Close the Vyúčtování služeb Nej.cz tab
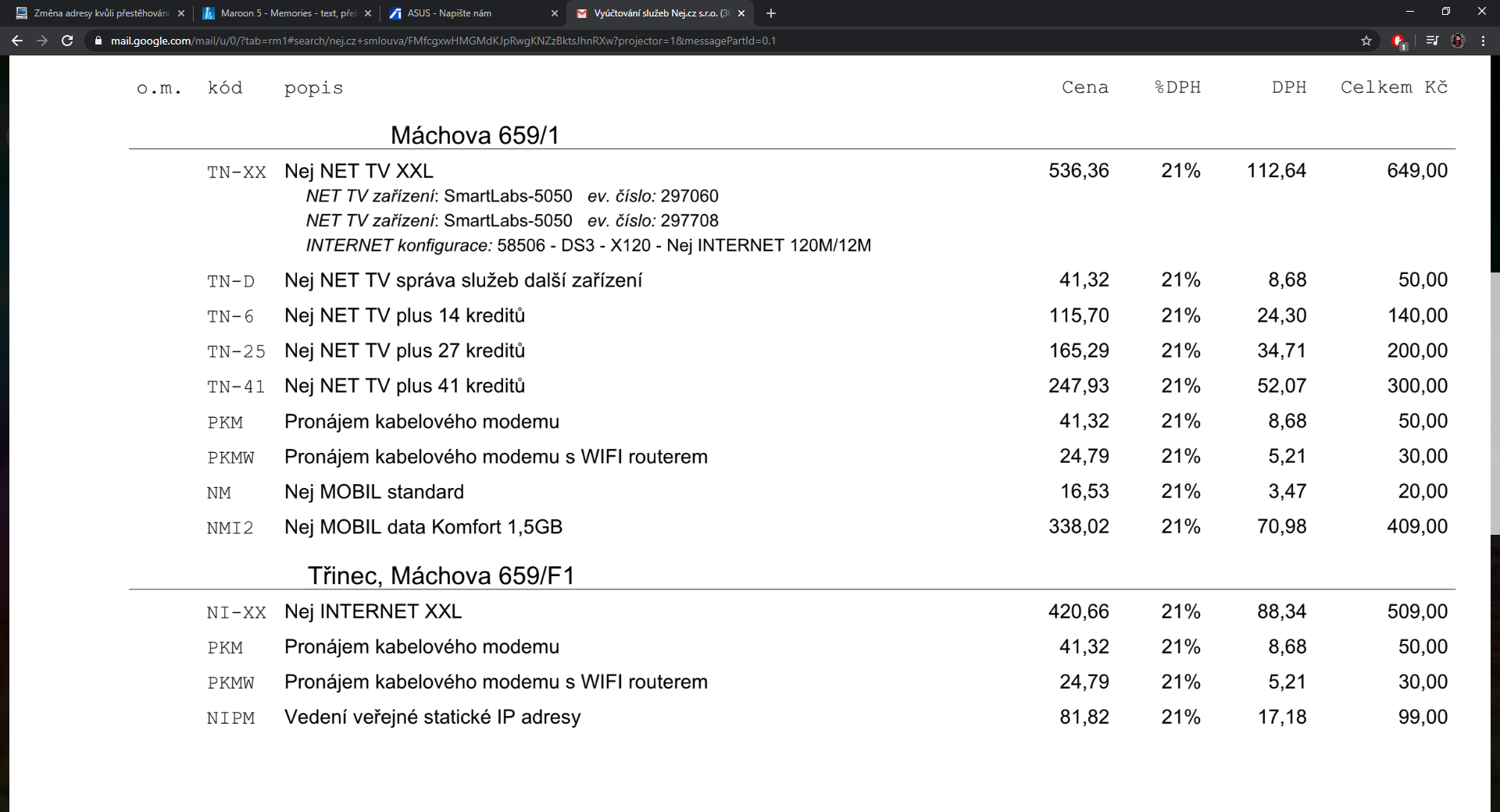 [741, 13]
